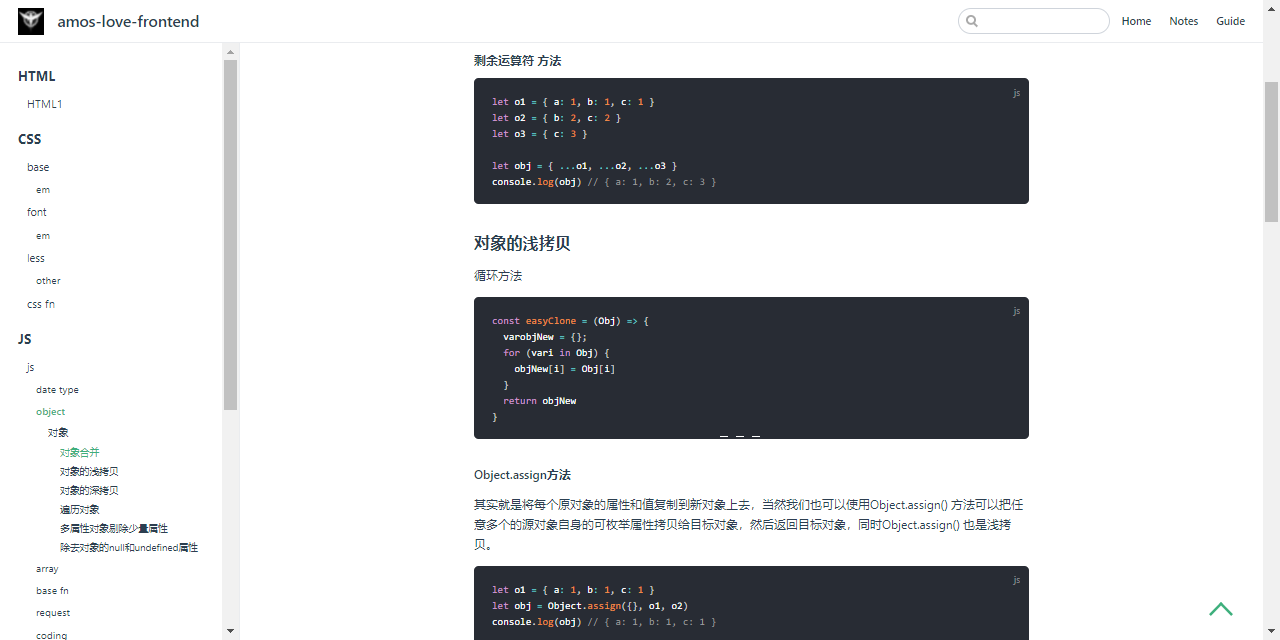Open em under base in sidebar

(43, 190)
